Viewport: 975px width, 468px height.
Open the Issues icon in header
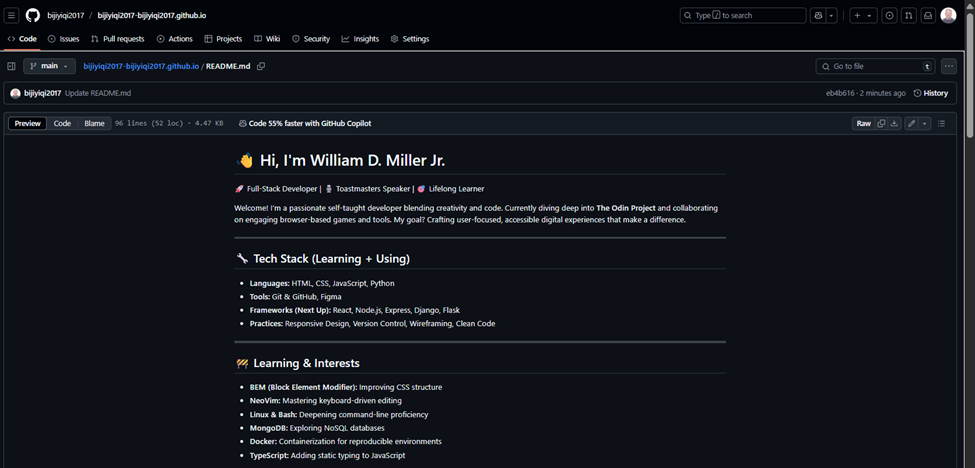coord(890,16)
